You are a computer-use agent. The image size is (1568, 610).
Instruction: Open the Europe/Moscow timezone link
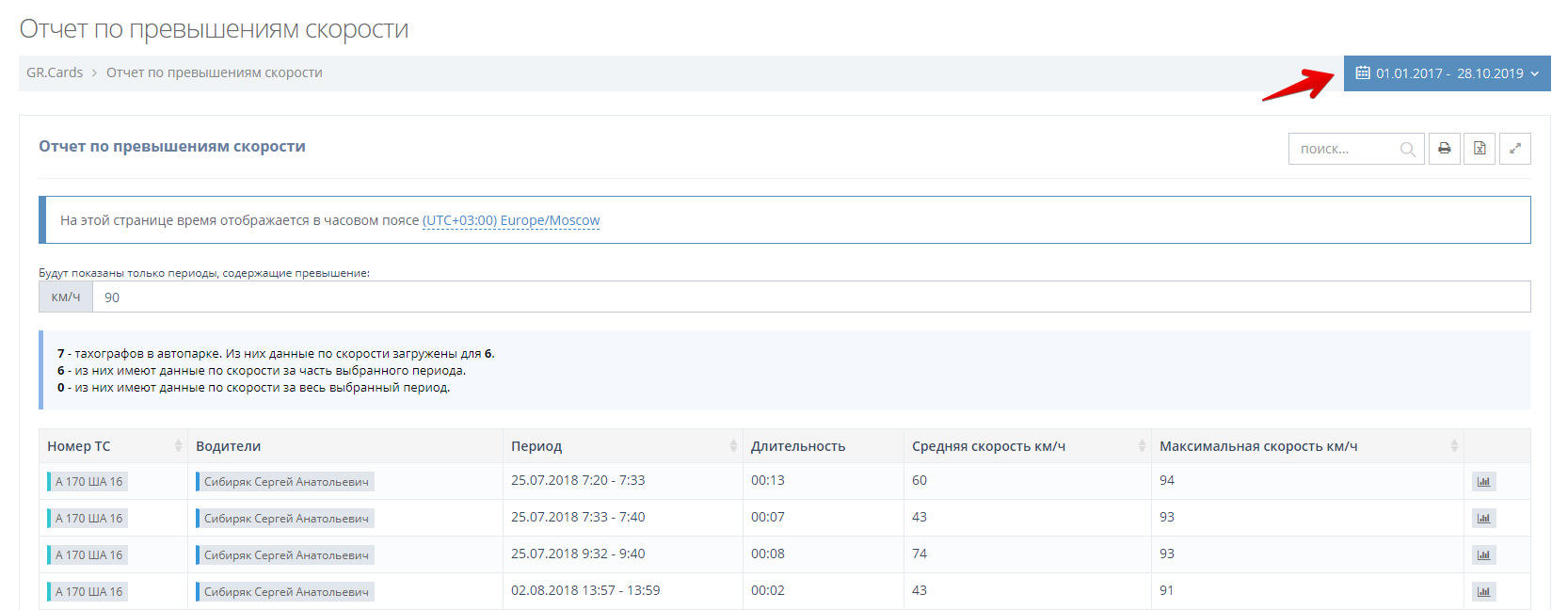(510, 220)
